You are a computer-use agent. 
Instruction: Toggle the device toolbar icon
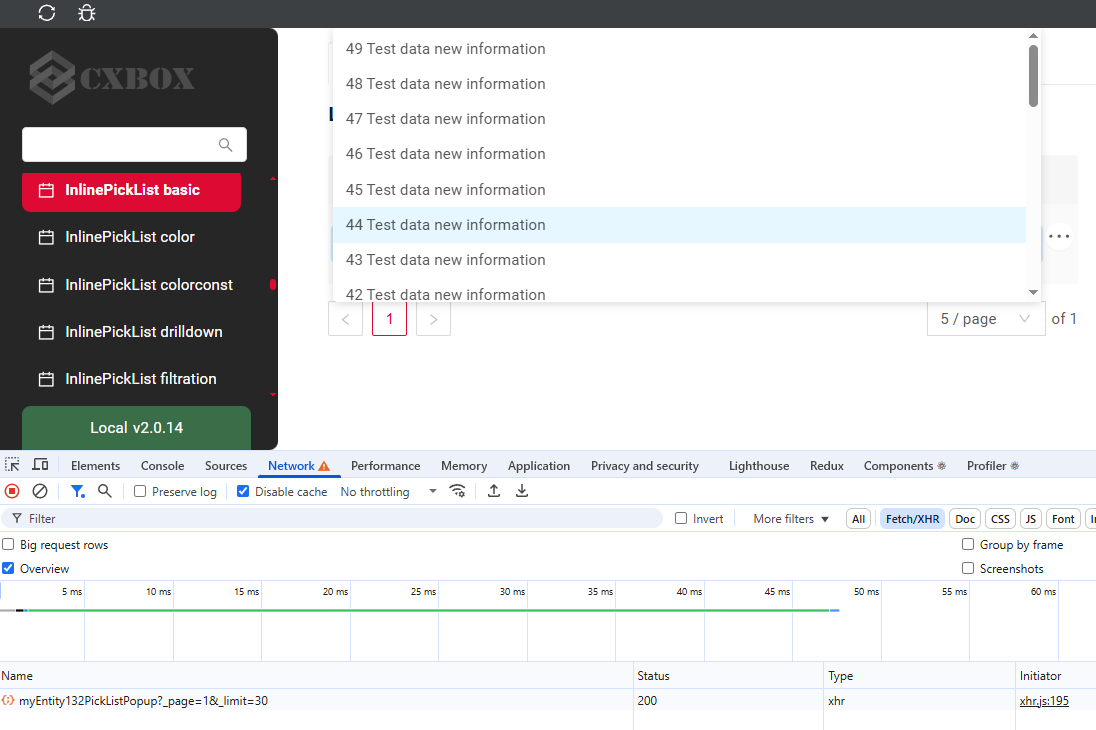(x=40, y=465)
